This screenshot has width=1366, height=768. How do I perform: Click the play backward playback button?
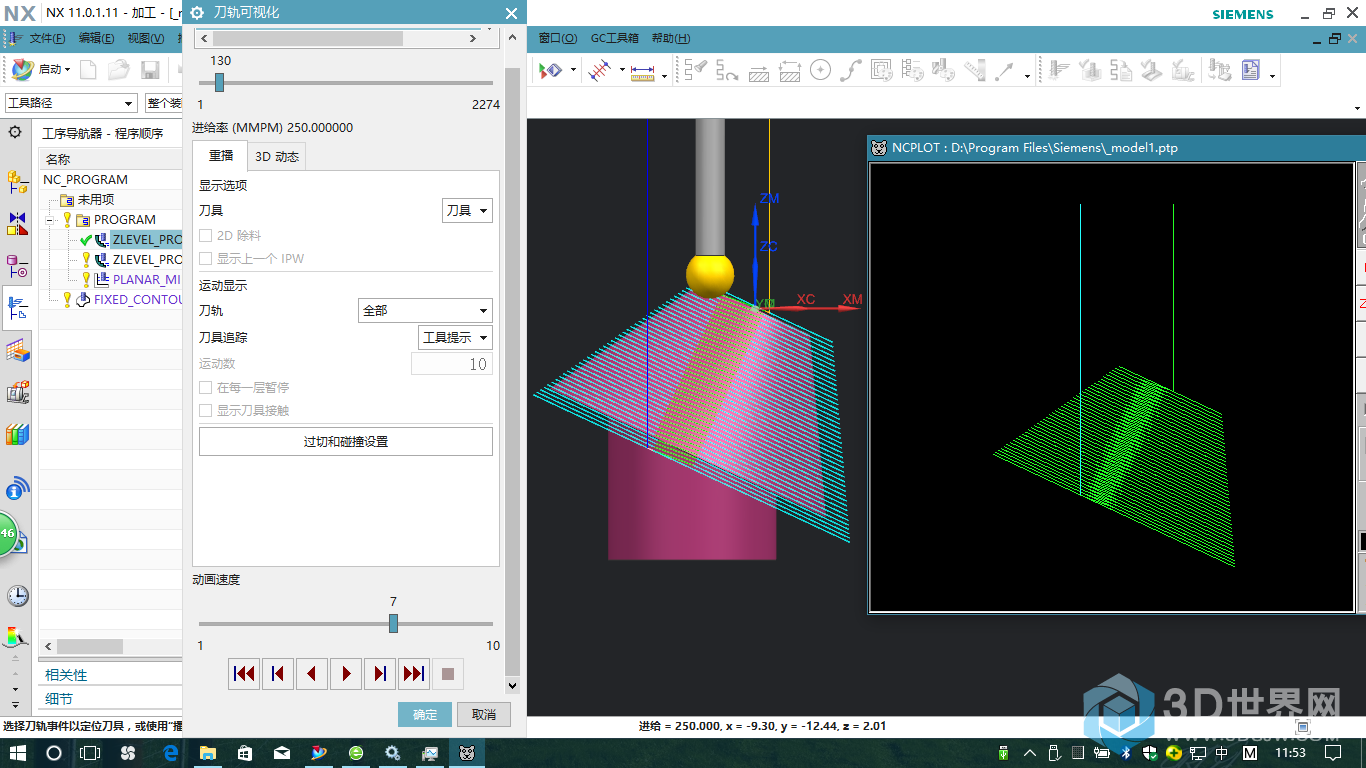pos(312,674)
